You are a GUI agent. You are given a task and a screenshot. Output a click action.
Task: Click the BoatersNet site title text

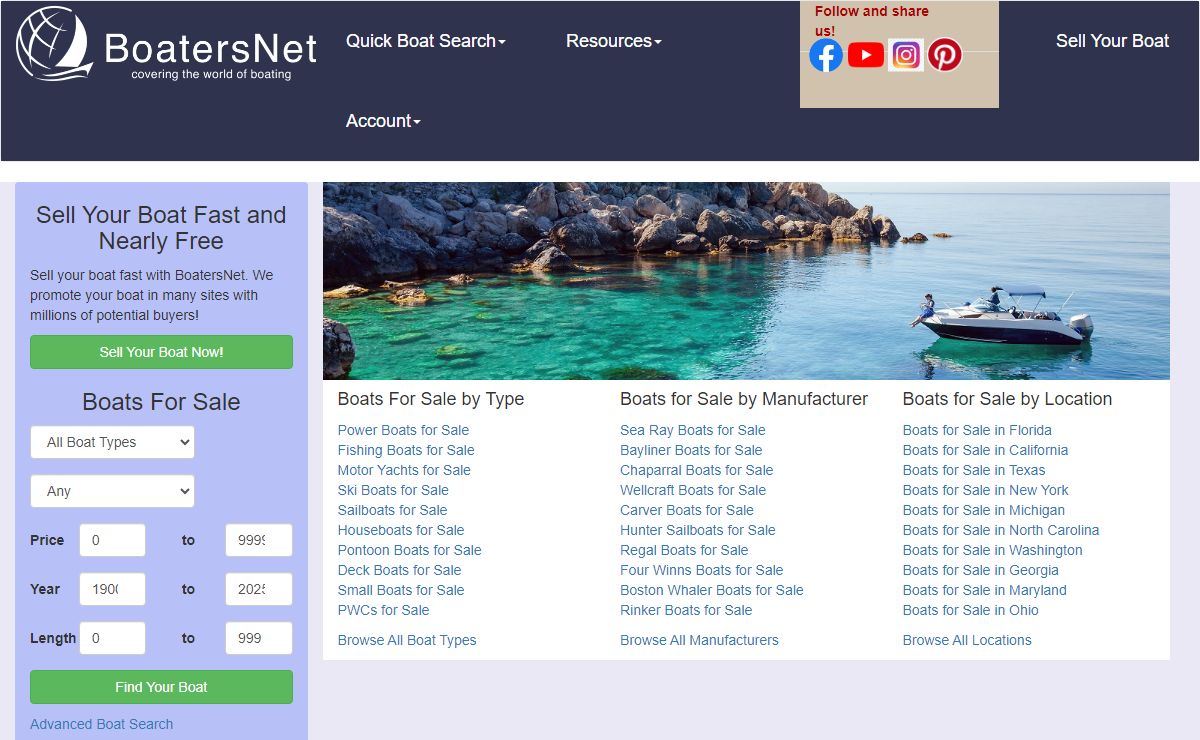point(211,47)
